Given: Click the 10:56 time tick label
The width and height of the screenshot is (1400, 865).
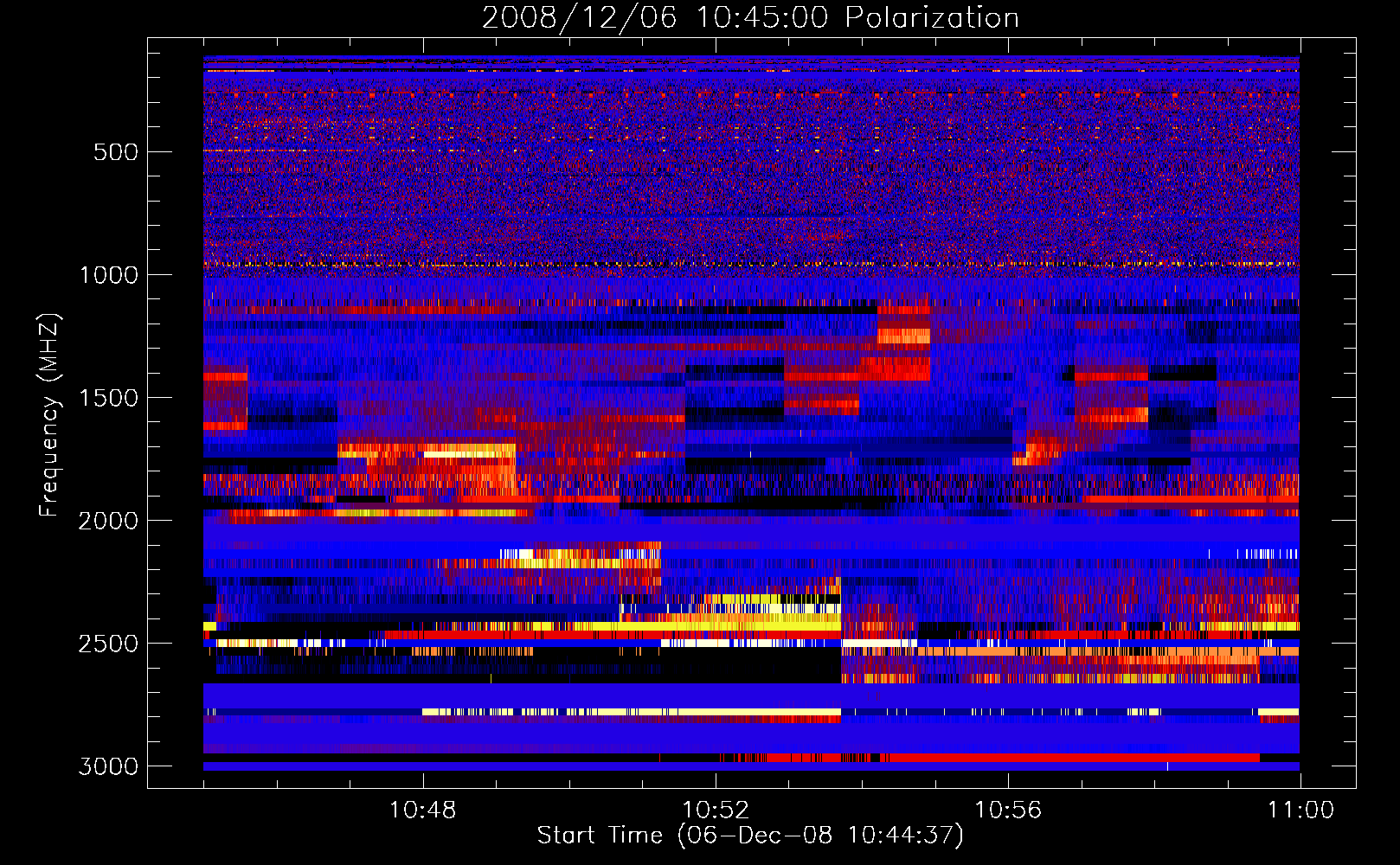Looking at the screenshot, I should (x=1008, y=811).
